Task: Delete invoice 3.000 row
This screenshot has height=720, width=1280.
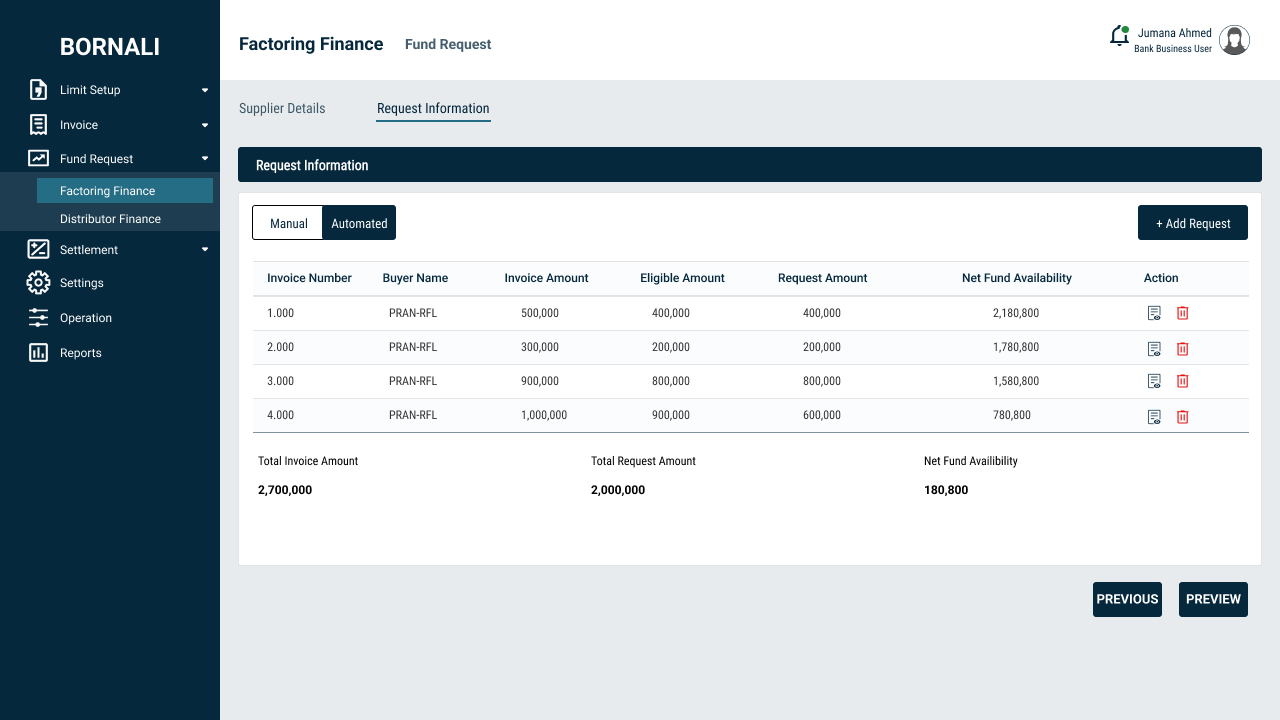Action: click(1182, 381)
